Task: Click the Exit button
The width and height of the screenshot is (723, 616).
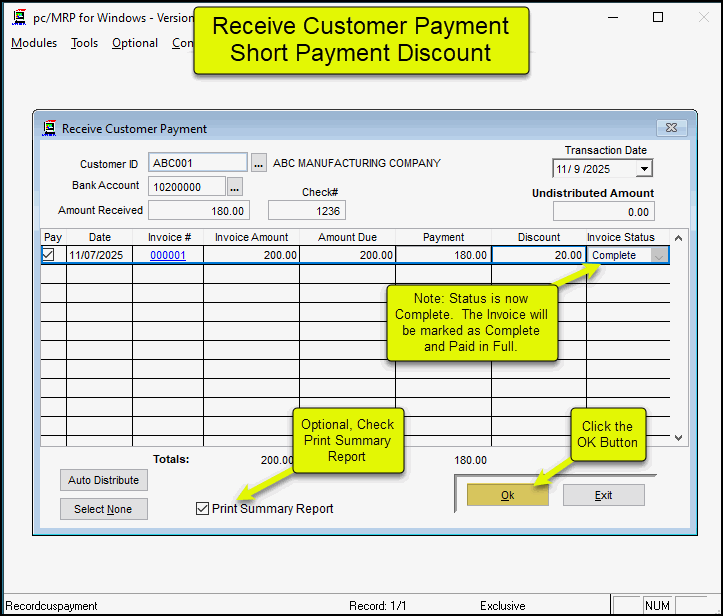Action: click(x=603, y=495)
